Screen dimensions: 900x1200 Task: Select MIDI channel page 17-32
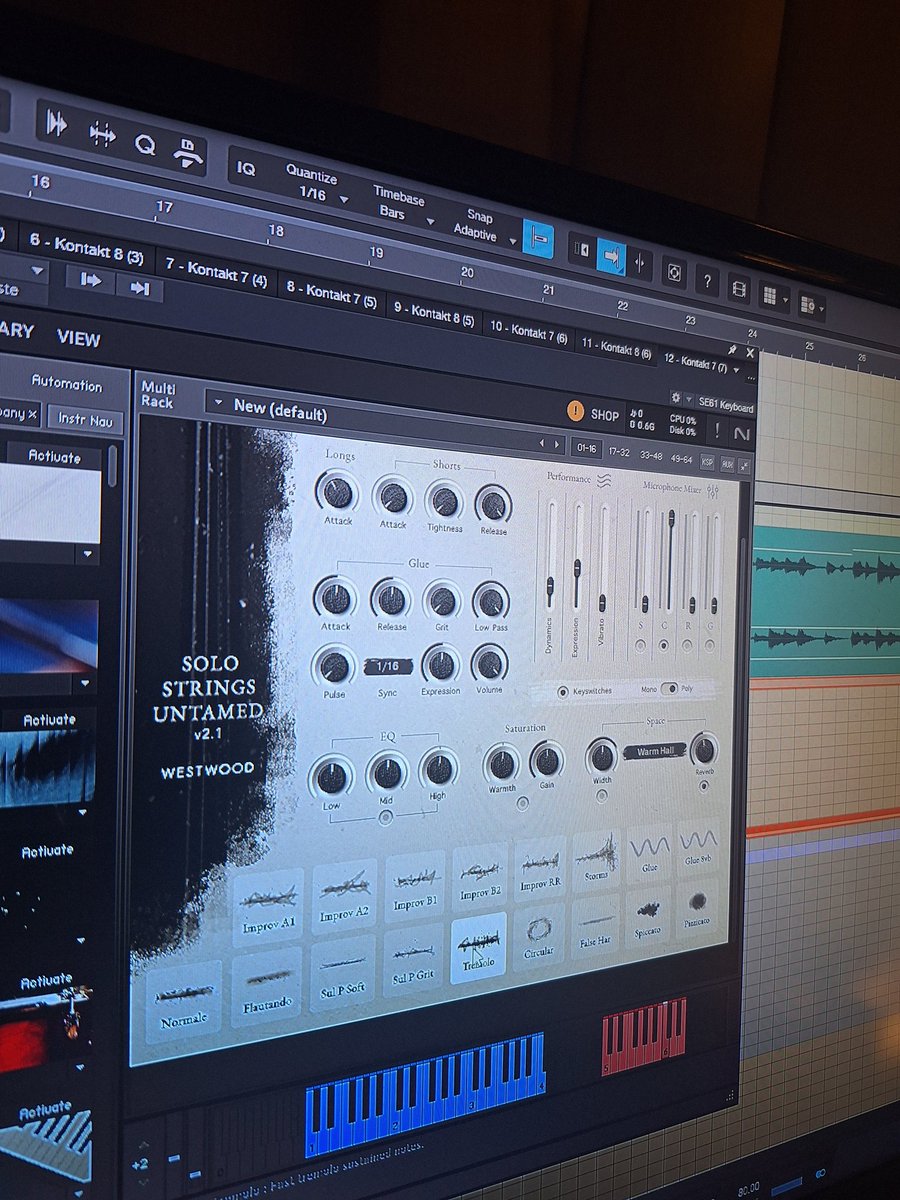[x=620, y=451]
